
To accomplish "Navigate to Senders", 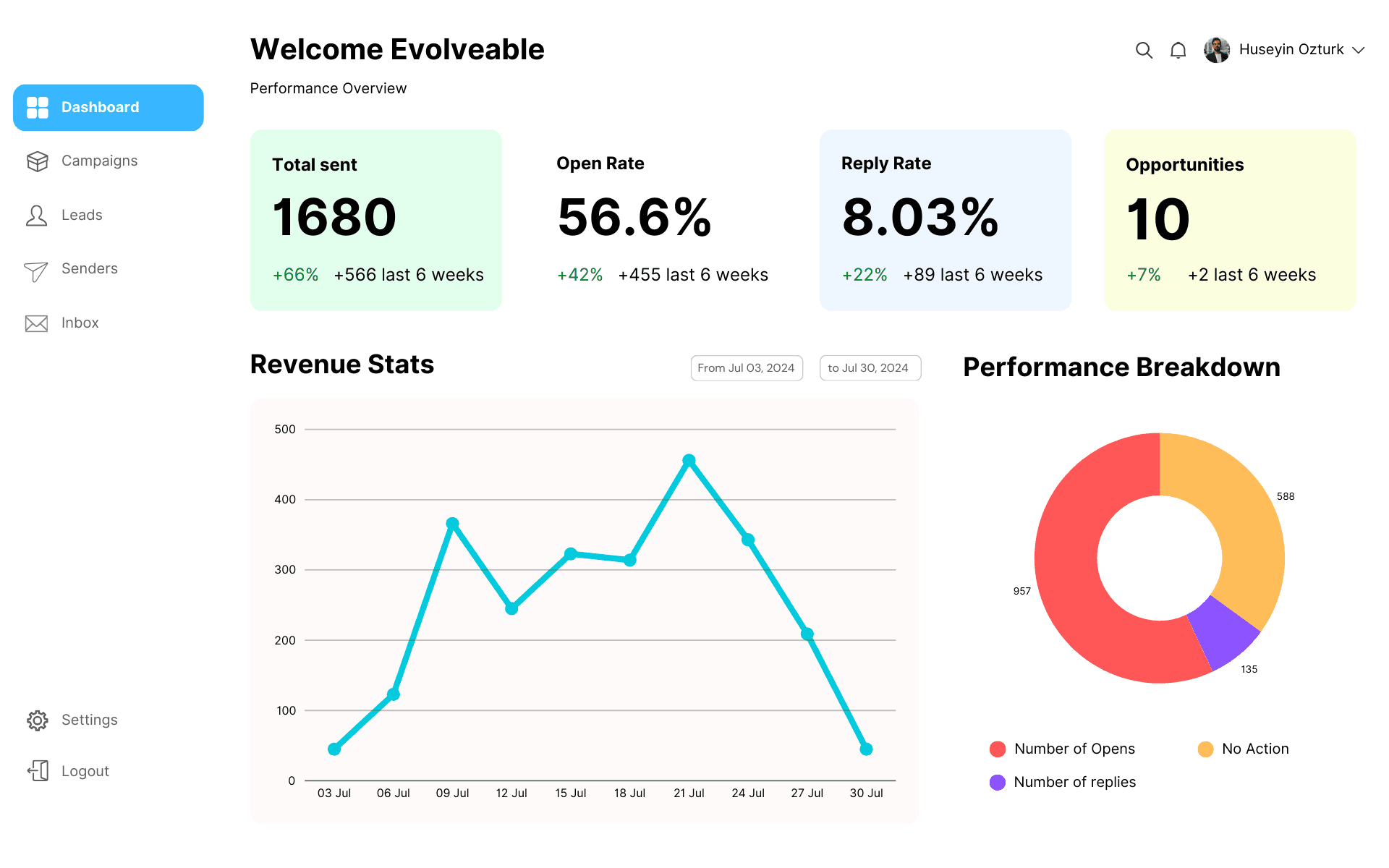I will (x=90, y=268).
